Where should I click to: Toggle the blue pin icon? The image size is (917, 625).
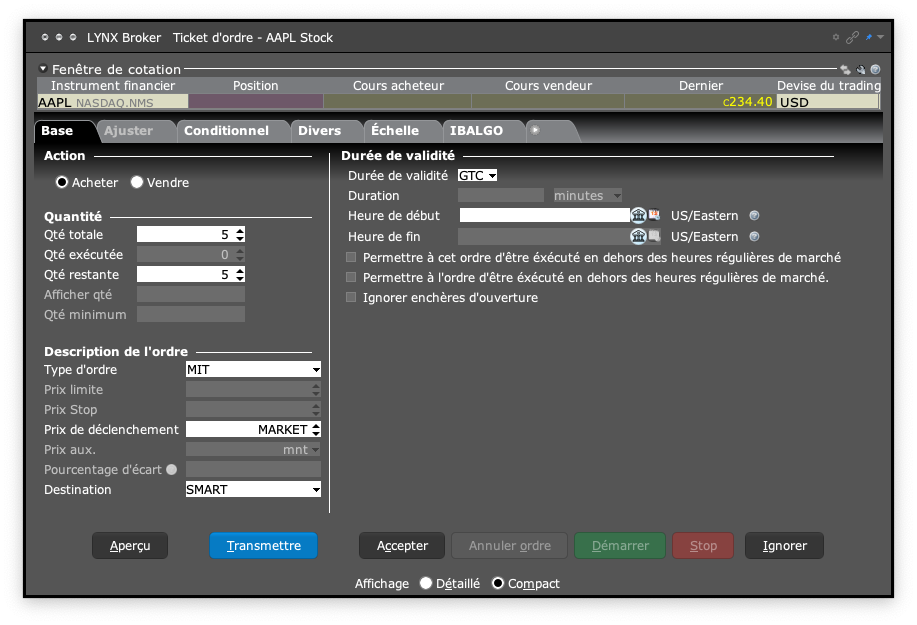[869, 37]
